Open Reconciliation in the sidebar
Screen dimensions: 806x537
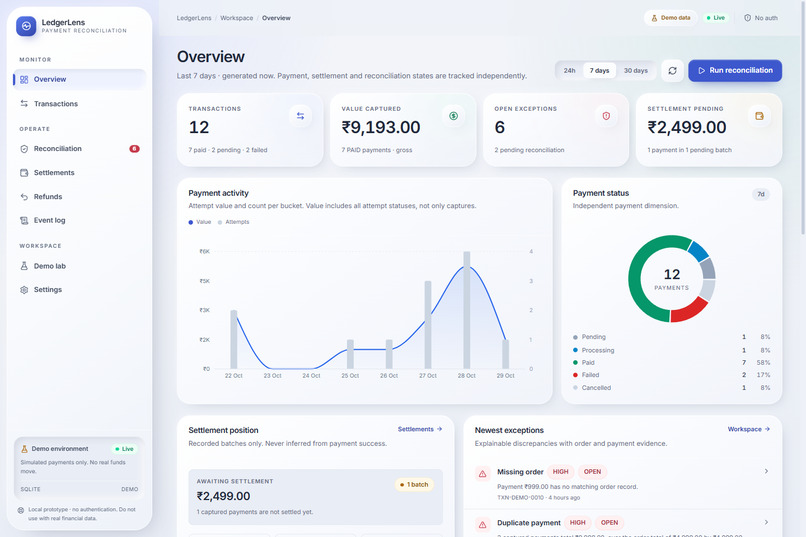(x=80, y=149)
